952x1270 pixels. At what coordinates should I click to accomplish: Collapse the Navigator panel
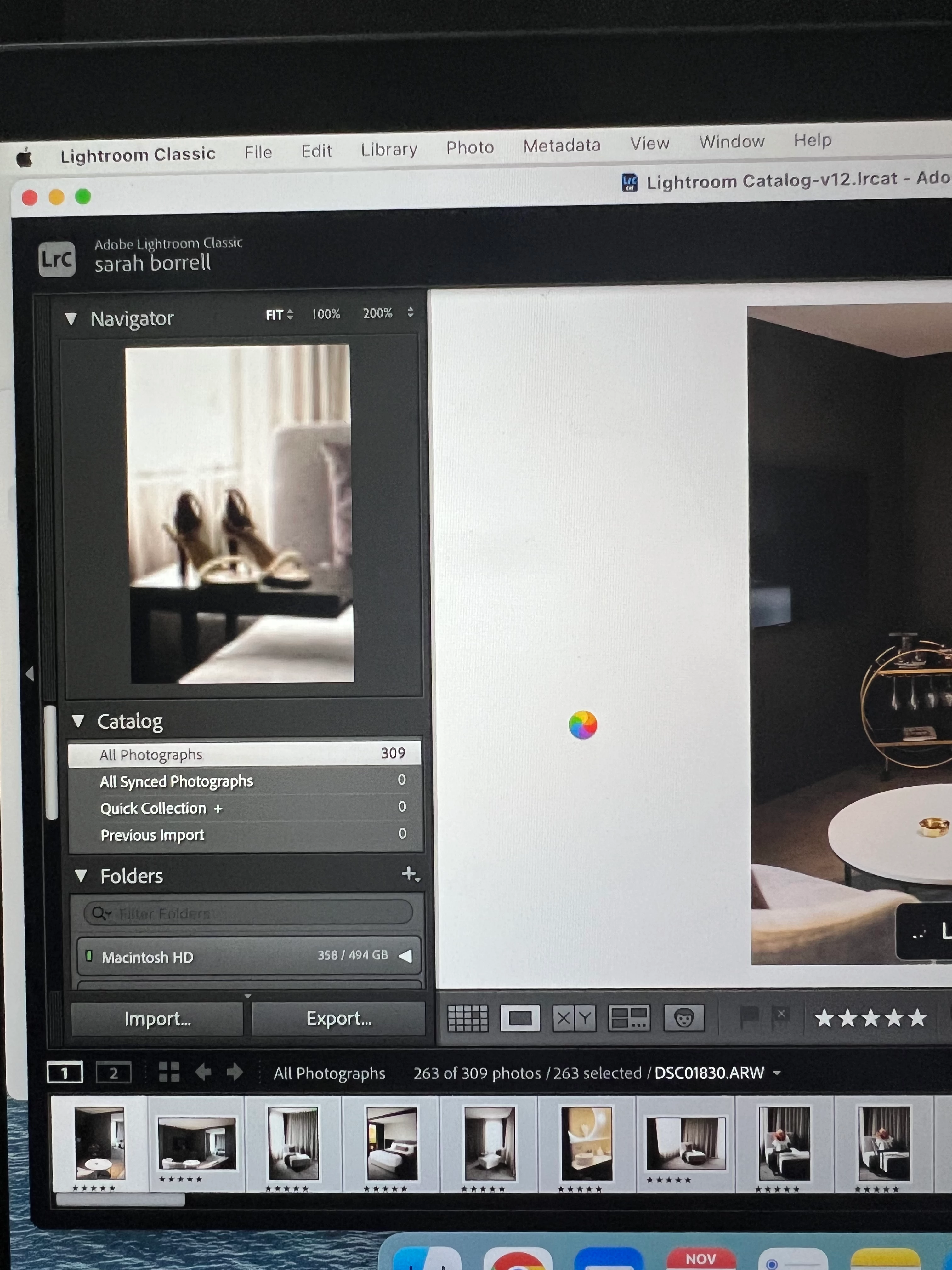71,319
